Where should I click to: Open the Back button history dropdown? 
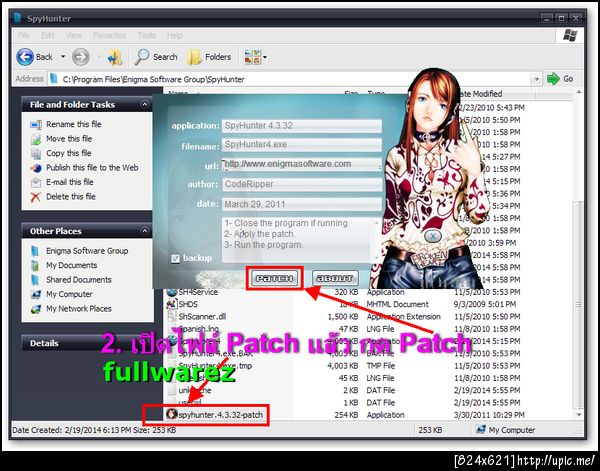point(63,57)
